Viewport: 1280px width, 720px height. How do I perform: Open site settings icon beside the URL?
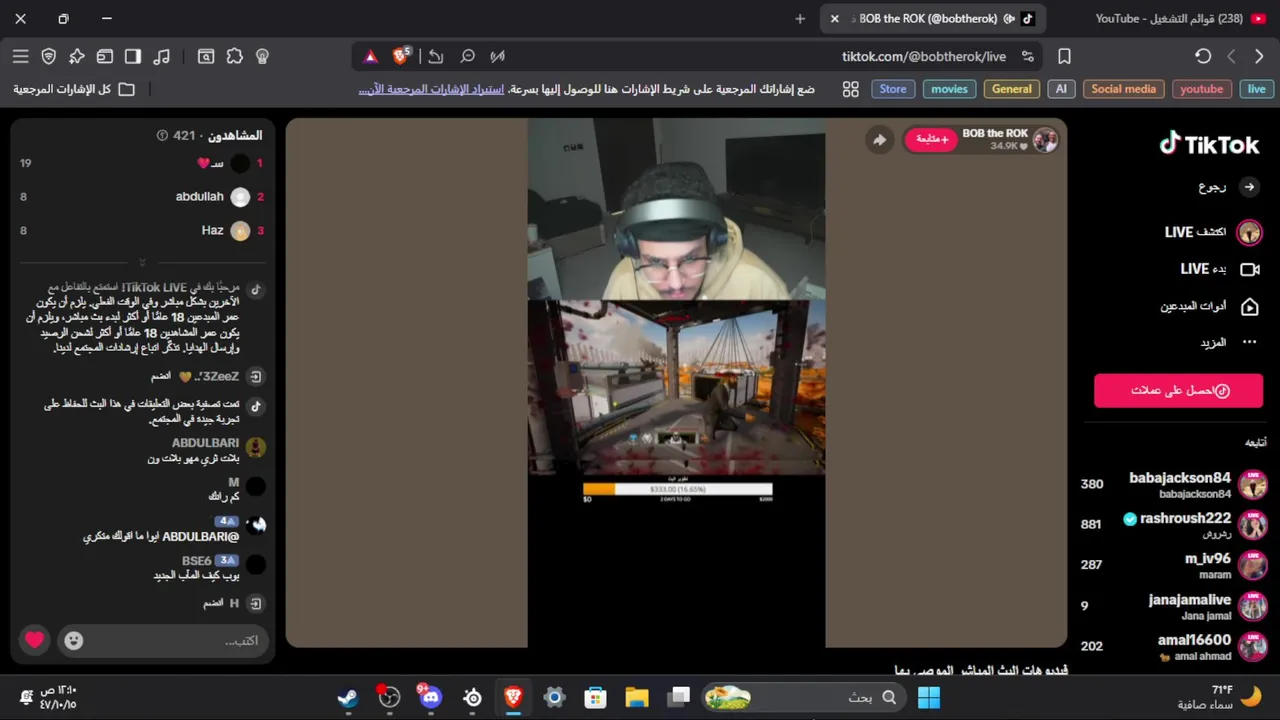pos(1028,56)
